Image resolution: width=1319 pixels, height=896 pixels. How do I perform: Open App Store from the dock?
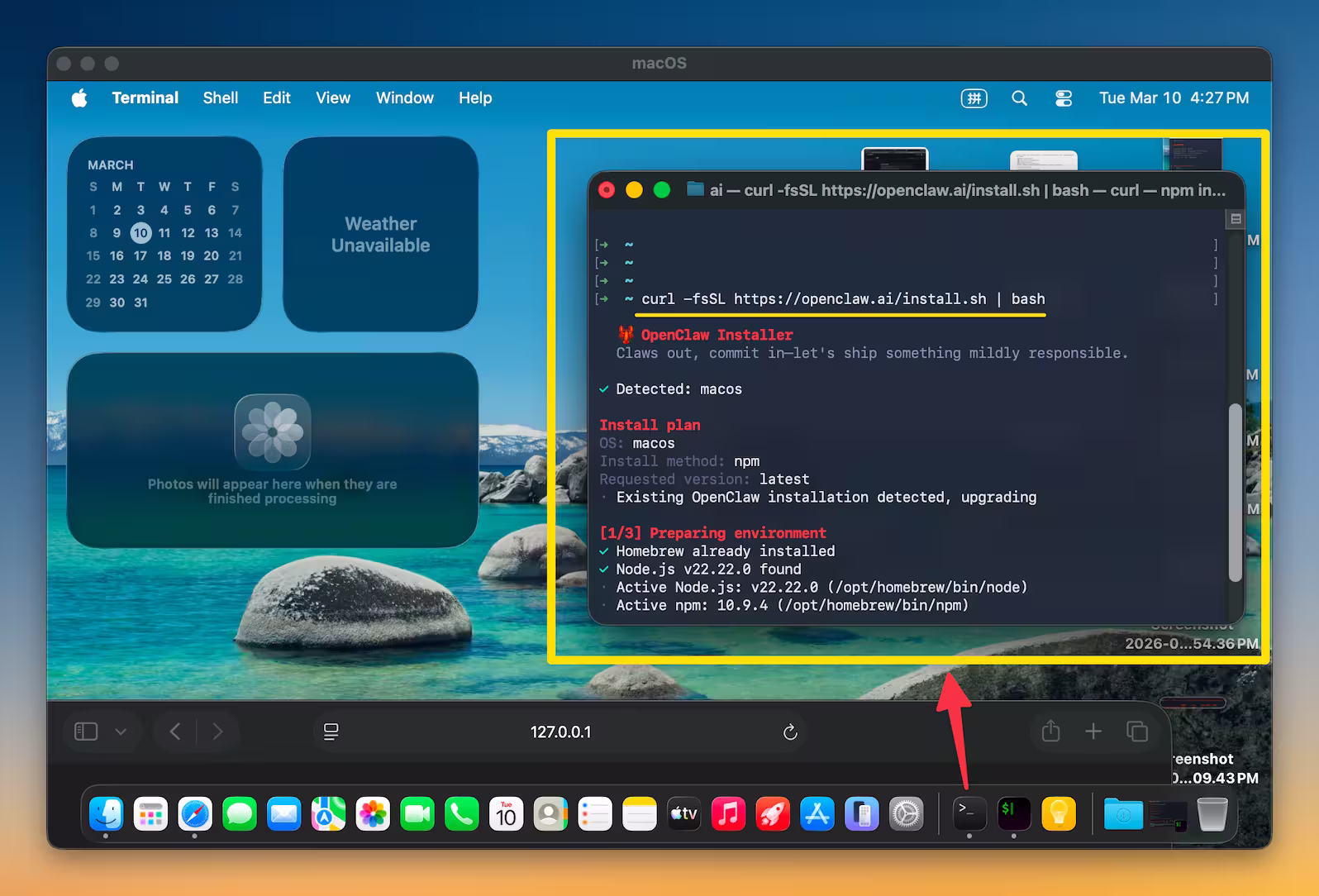pos(817,814)
